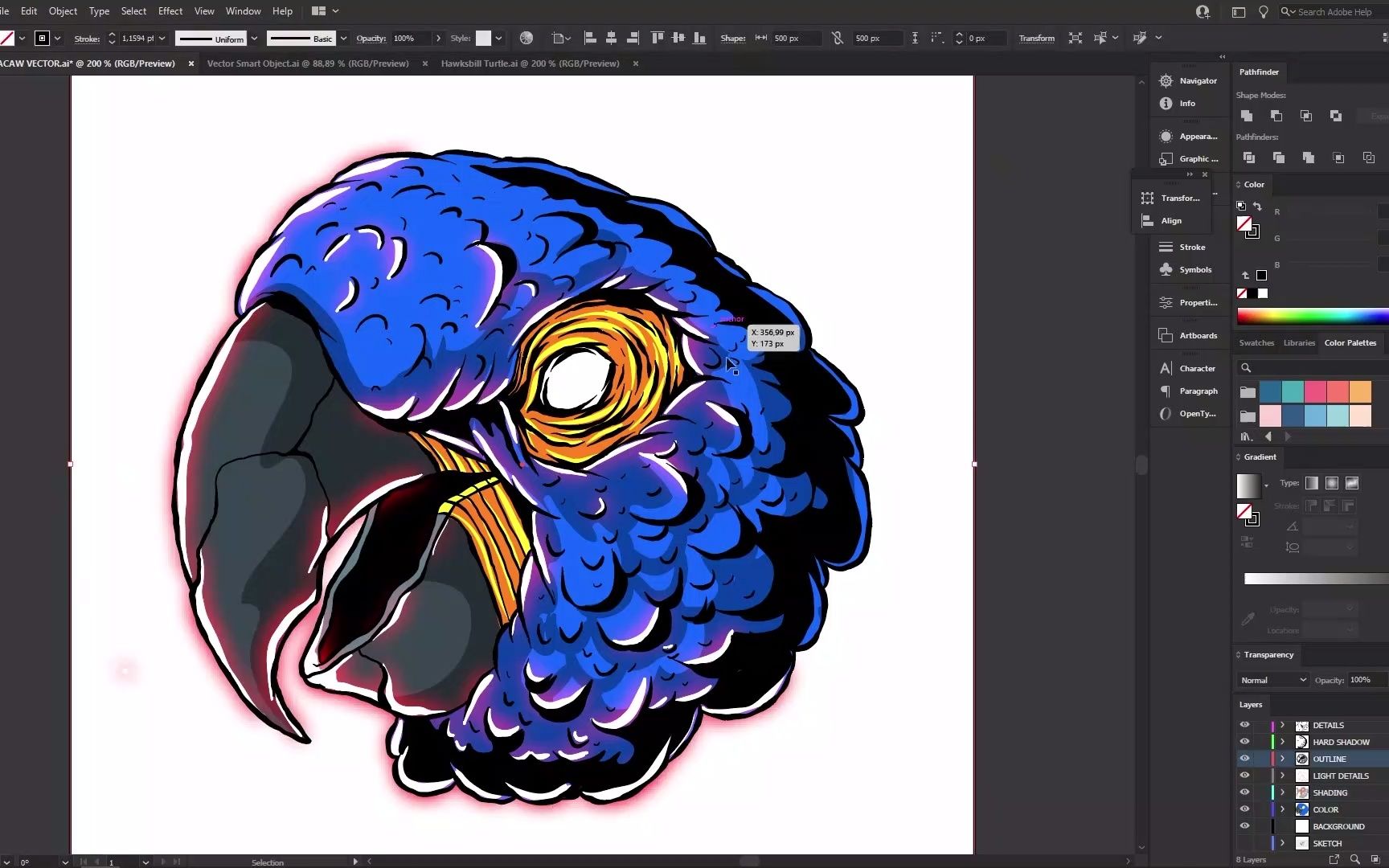Click Minus Front shape mode in Pathfinder

pos(1276,116)
